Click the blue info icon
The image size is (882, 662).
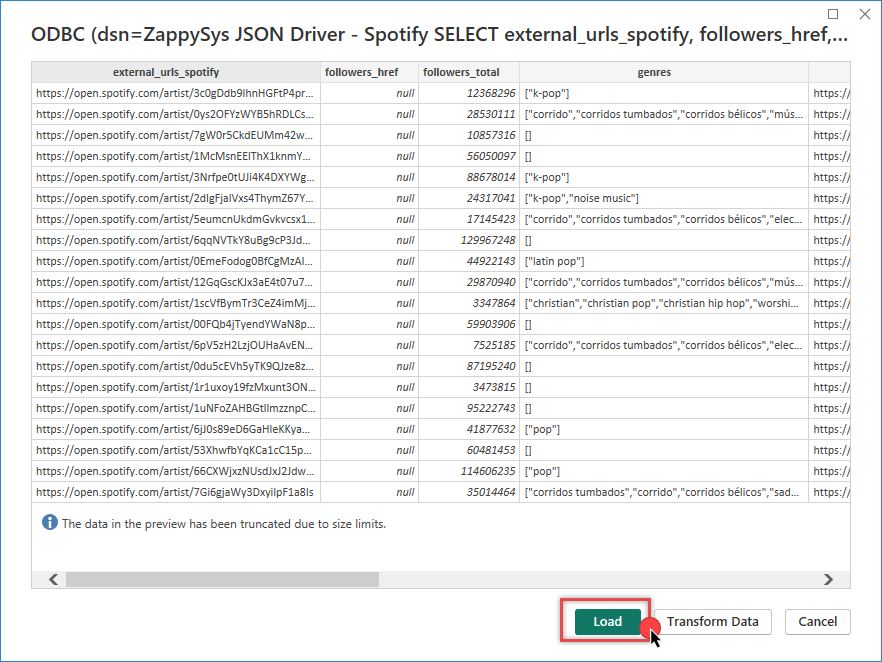(x=50, y=523)
